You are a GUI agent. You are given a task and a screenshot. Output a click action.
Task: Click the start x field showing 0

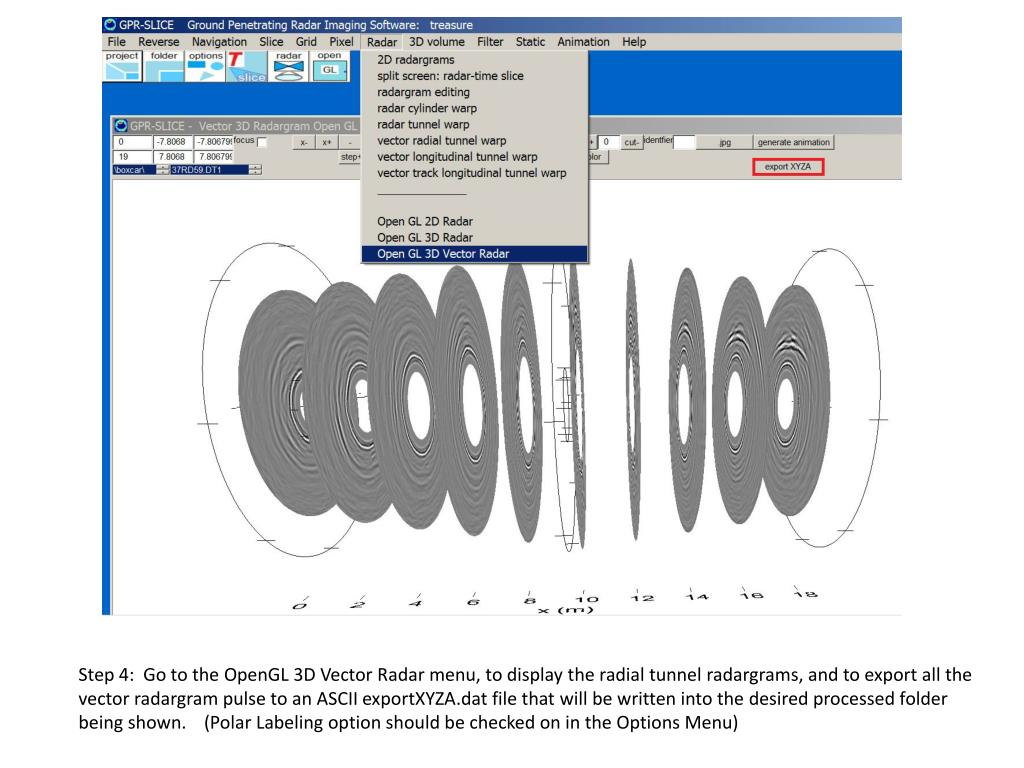[x=133, y=142]
